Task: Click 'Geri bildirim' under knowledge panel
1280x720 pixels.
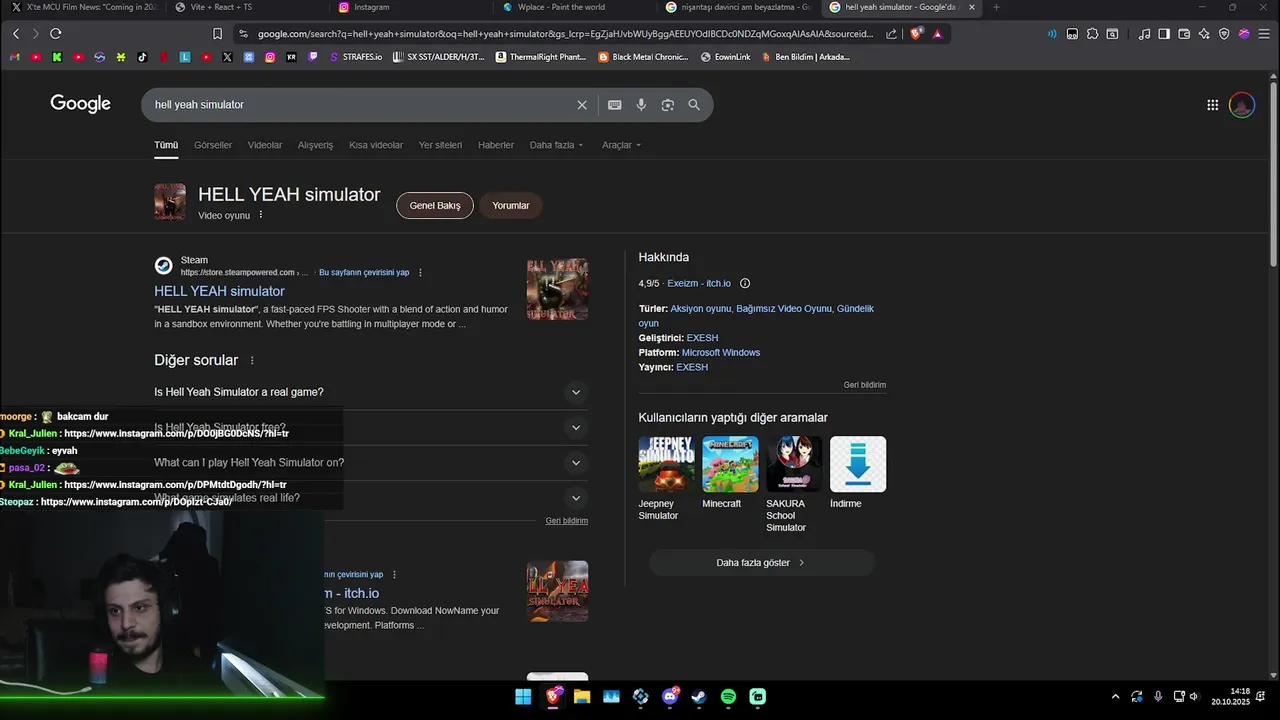Action: point(865,385)
